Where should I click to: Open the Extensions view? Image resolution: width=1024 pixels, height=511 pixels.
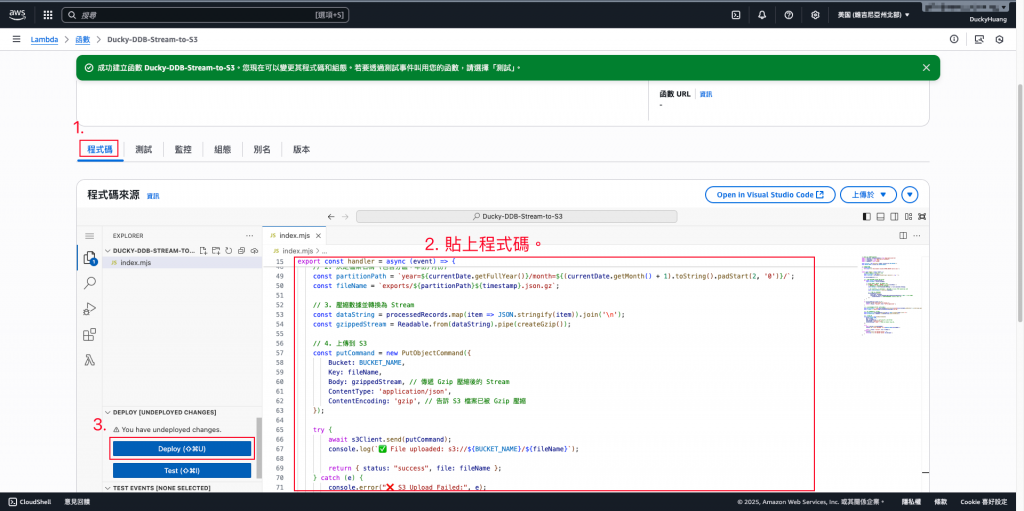pos(89,335)
